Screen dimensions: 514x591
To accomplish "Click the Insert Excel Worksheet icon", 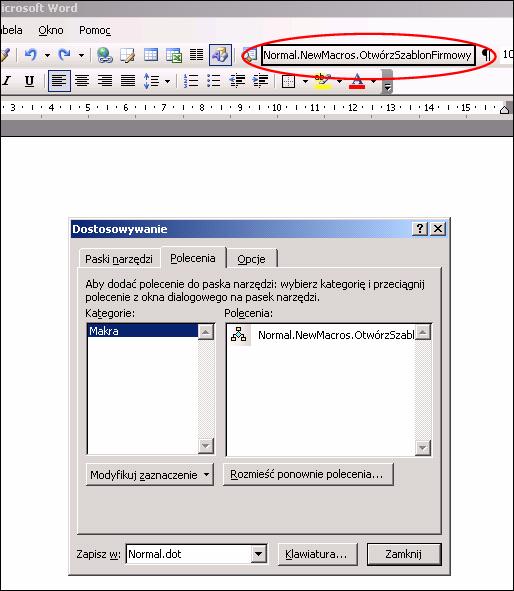I will (x=174, y=55).
